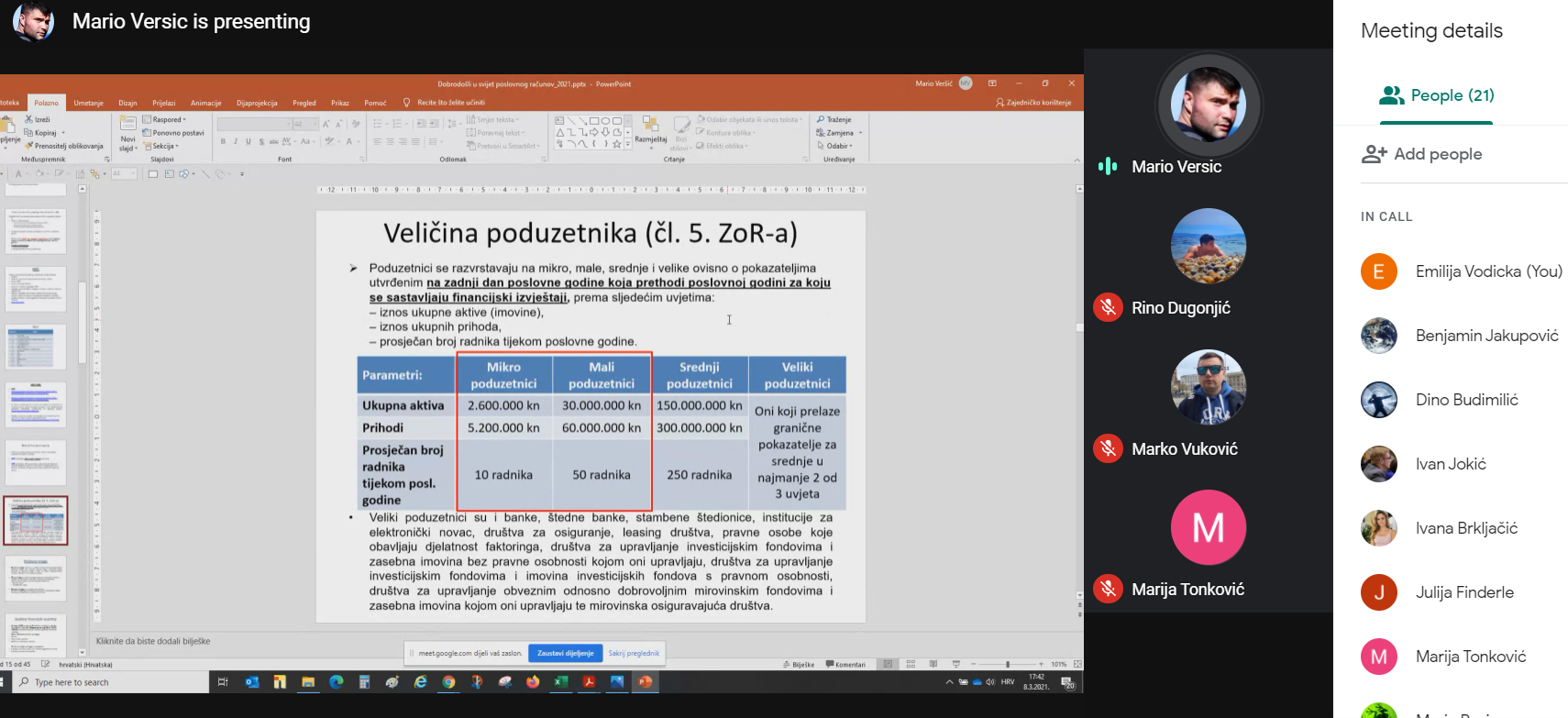Toggle bold formatting in Font group

[223, 141]
